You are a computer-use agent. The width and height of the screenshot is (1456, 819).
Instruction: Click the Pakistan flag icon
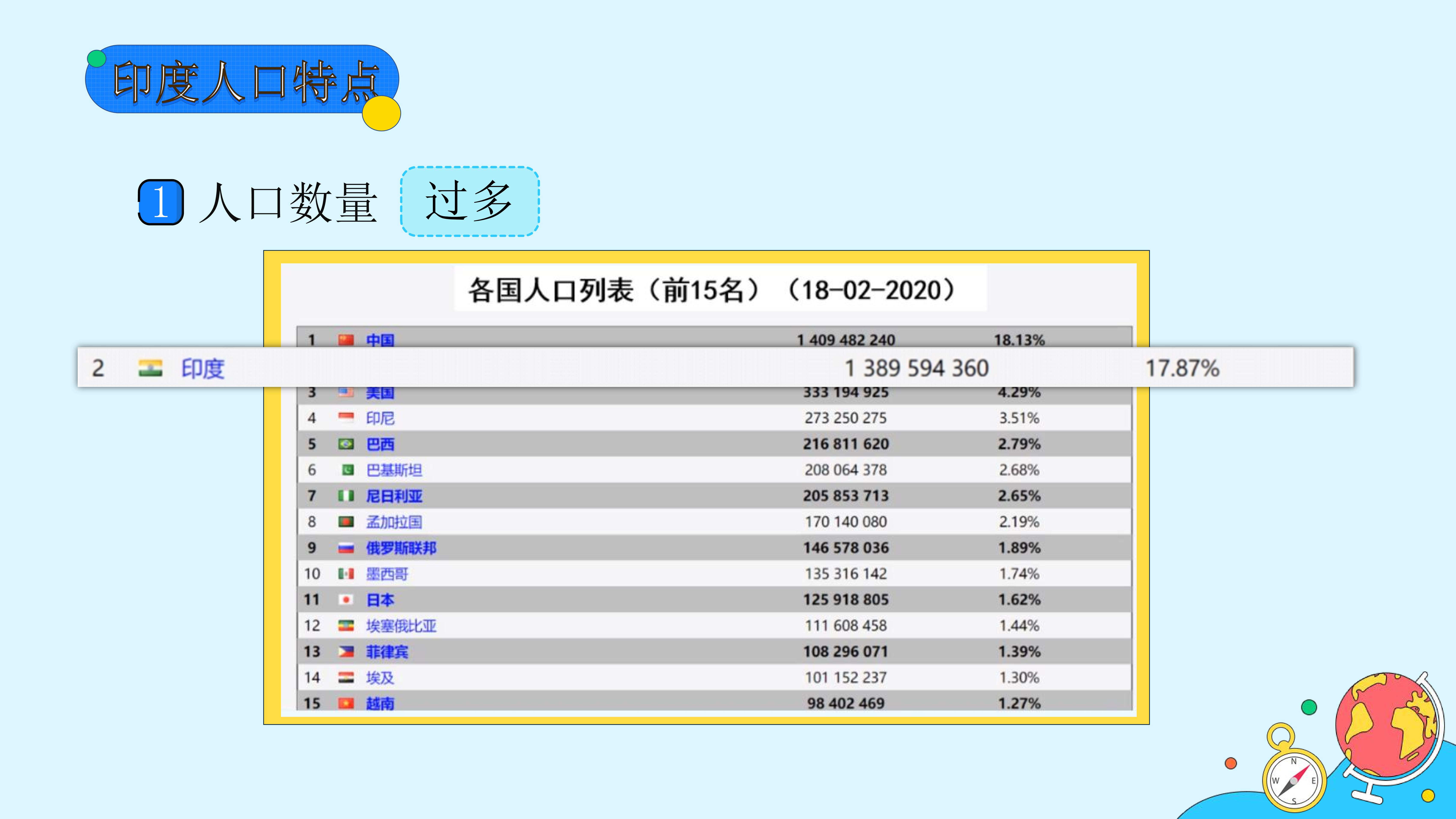(348, 470)
